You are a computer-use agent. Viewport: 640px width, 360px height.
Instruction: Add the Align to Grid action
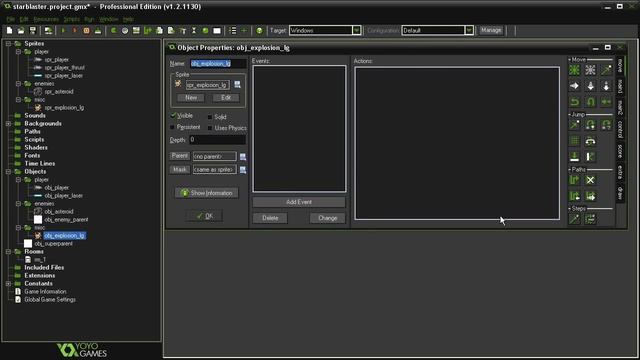574,141
